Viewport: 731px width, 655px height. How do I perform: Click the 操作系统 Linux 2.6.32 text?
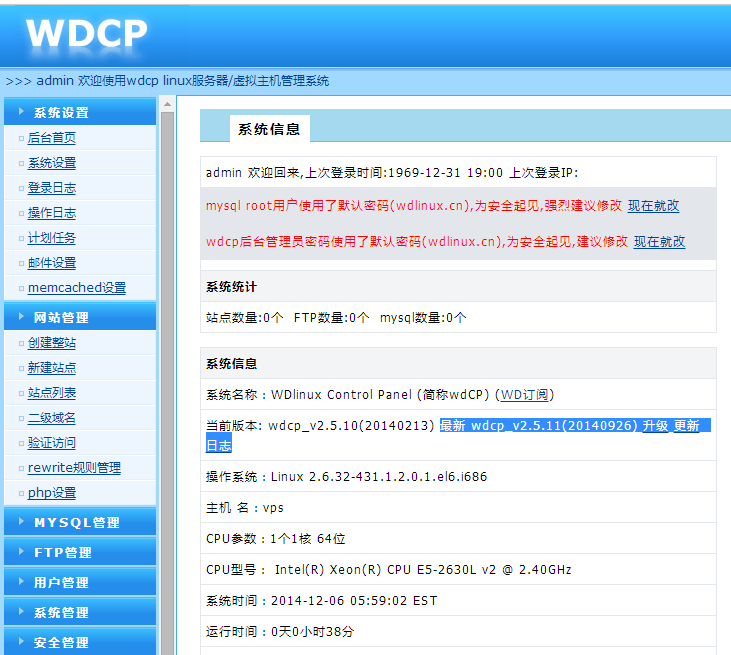pos(346,476)
